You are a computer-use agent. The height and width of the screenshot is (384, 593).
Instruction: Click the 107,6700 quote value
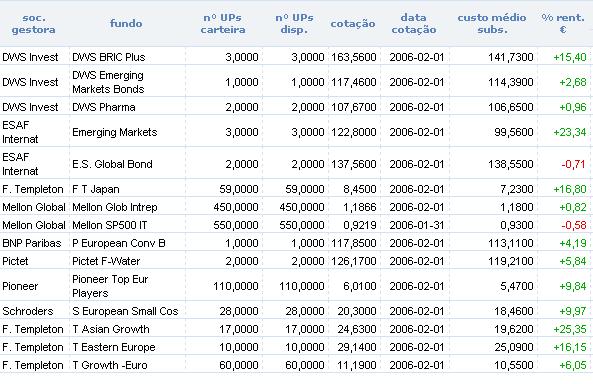(354, 107)
